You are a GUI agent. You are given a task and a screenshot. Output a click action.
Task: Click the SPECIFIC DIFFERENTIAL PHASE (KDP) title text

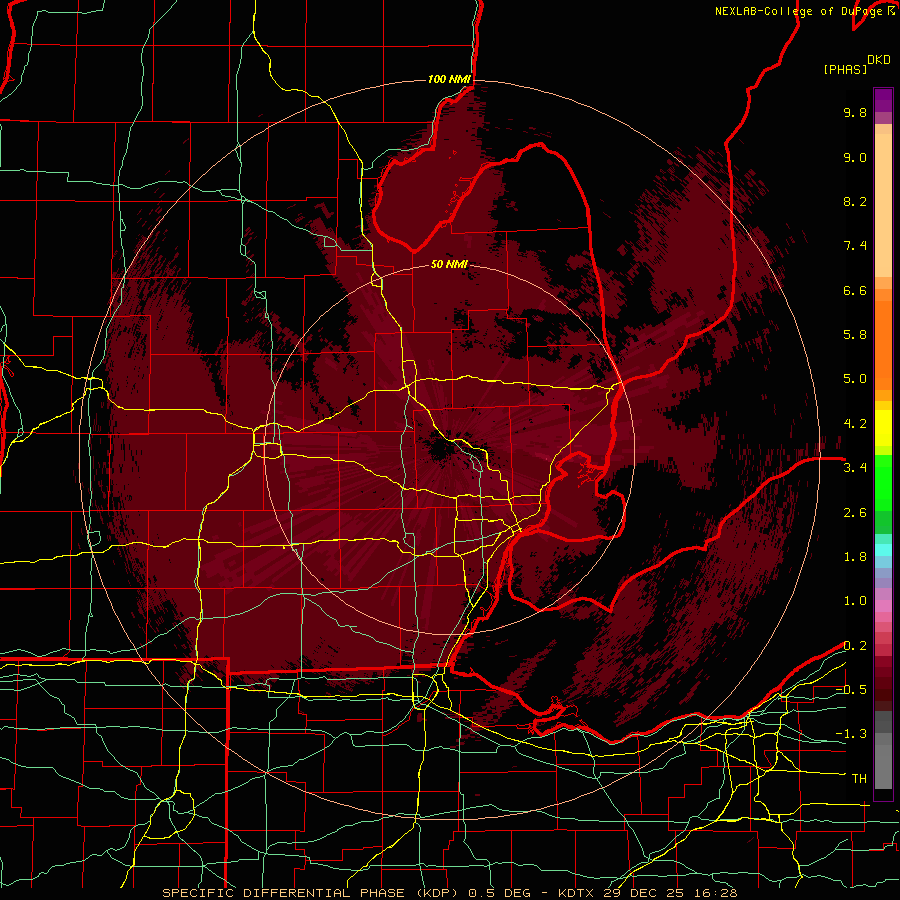click(x=310, y=893)
